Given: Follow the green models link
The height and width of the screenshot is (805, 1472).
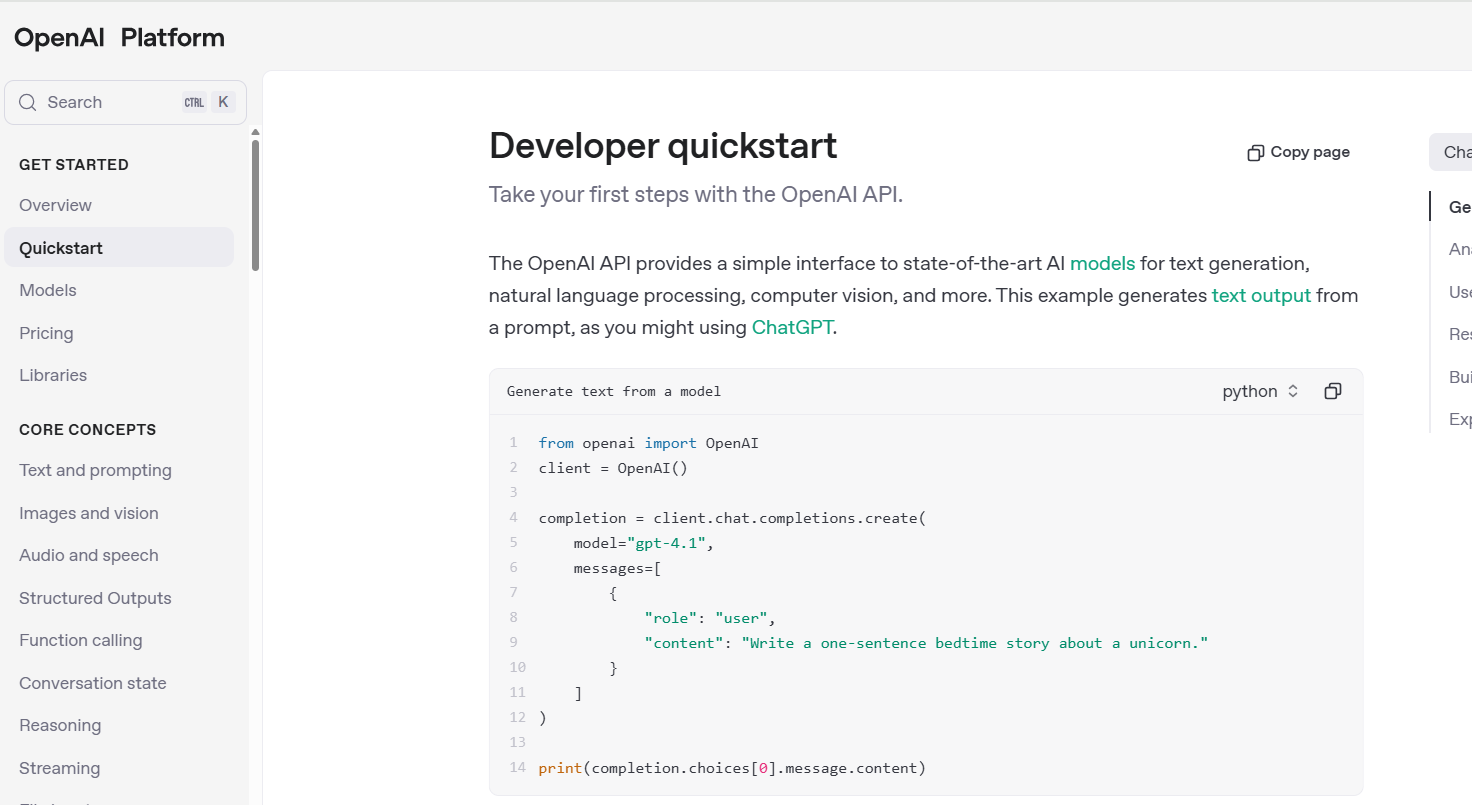Looking at the screenshot, I should [1102, 263].
